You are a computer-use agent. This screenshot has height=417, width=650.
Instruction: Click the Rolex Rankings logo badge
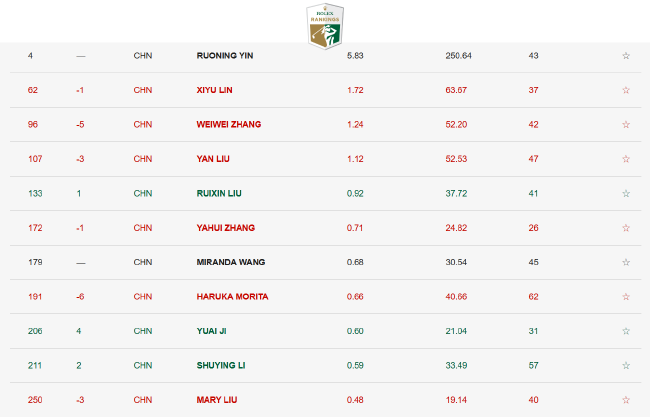click(325, 27)
